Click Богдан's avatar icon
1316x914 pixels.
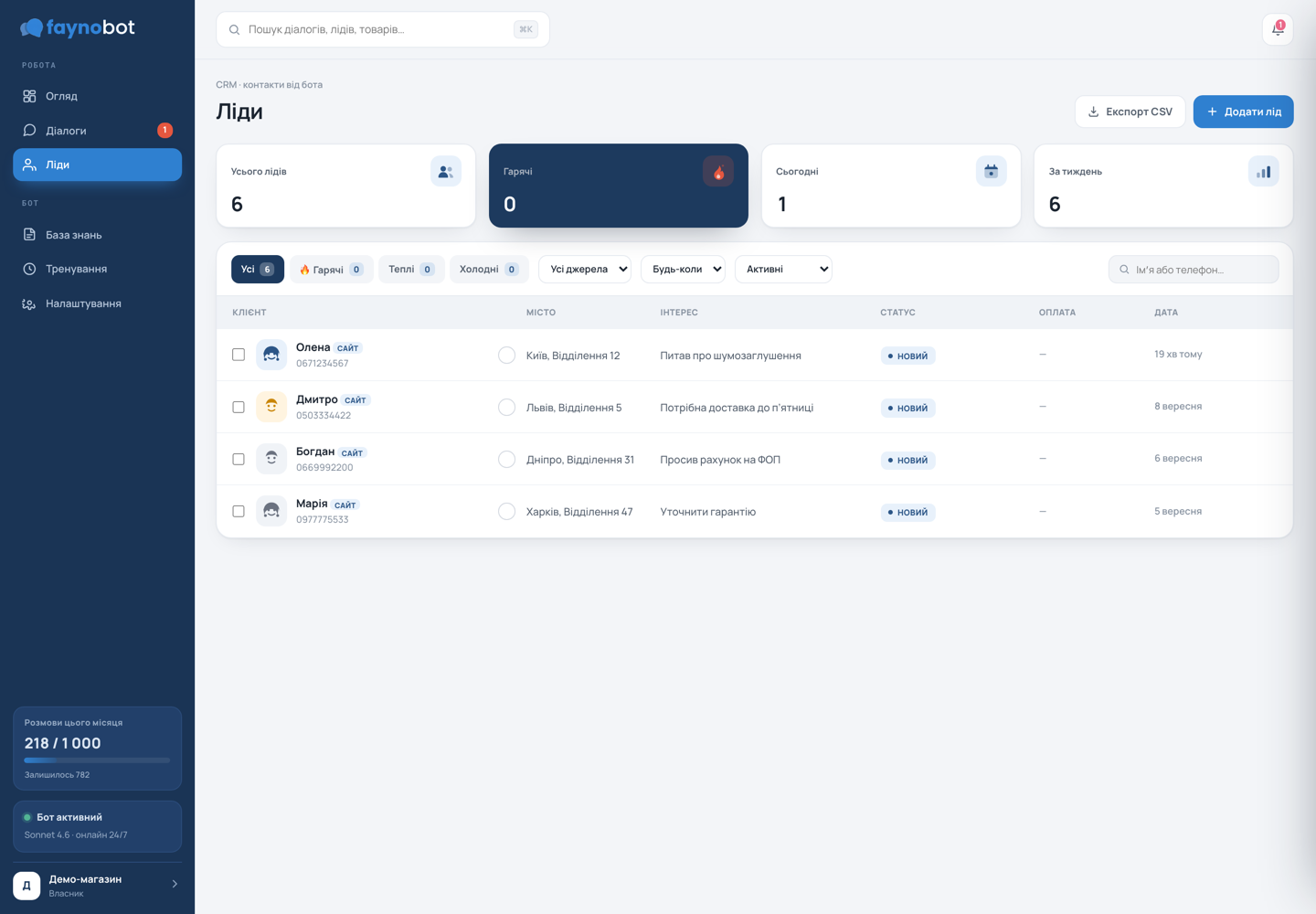[271, 459]
